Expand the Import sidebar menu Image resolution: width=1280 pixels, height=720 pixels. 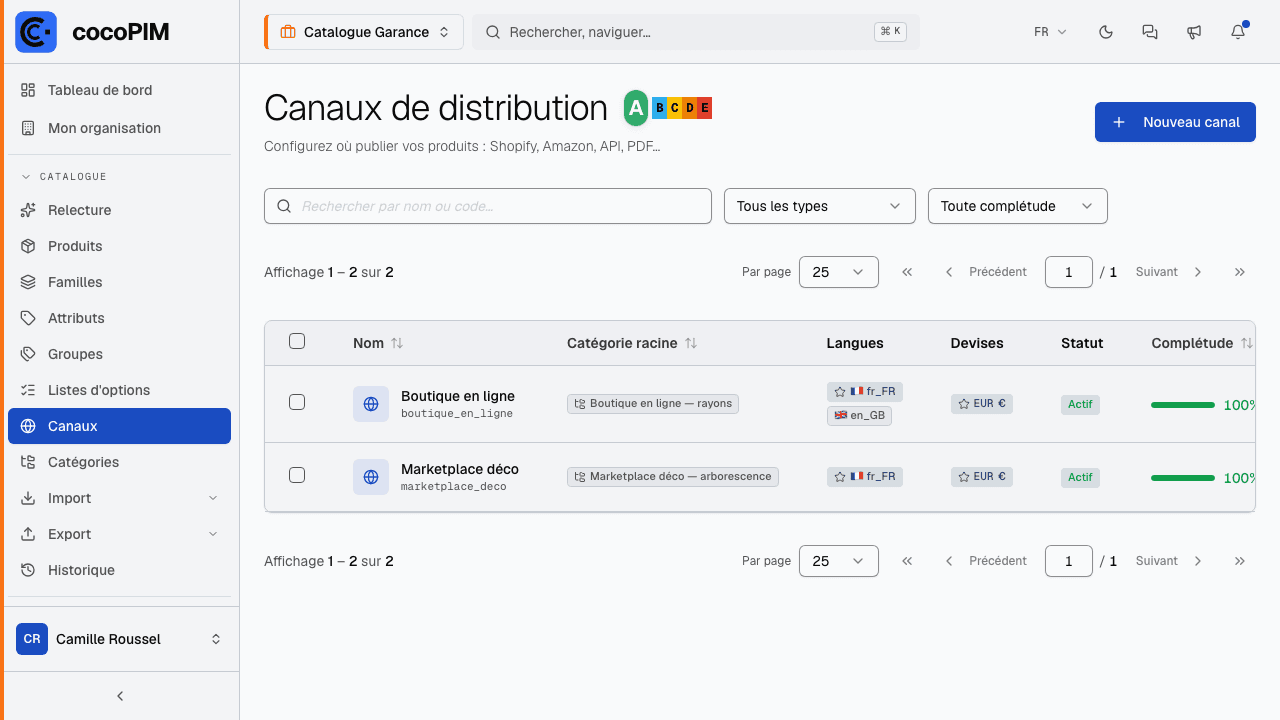click(120, 498)
